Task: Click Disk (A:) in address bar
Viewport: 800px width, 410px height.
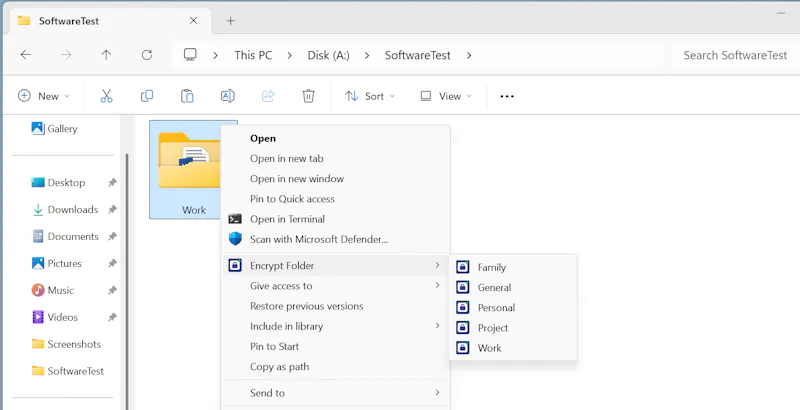Action: [x=329, y=55]
